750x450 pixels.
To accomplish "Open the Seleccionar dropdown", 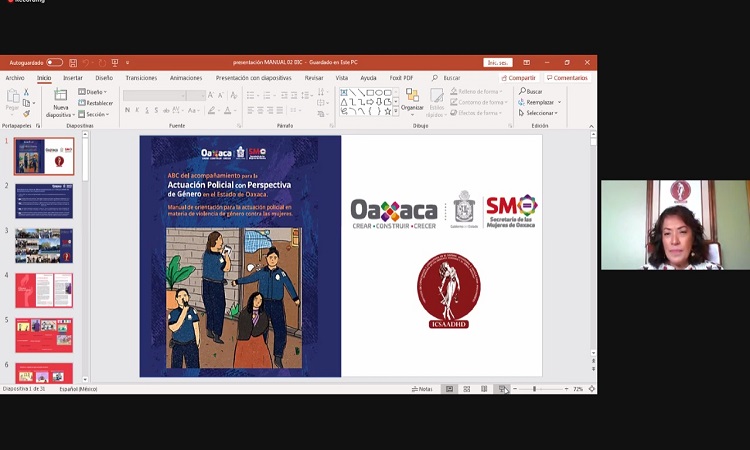I will (x=539, y=113).
